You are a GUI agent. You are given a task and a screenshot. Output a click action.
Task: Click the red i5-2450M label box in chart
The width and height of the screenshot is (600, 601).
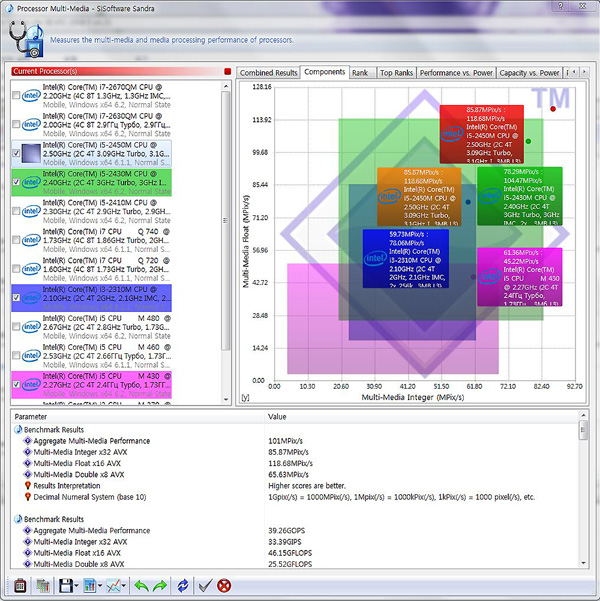pos(482,134)
